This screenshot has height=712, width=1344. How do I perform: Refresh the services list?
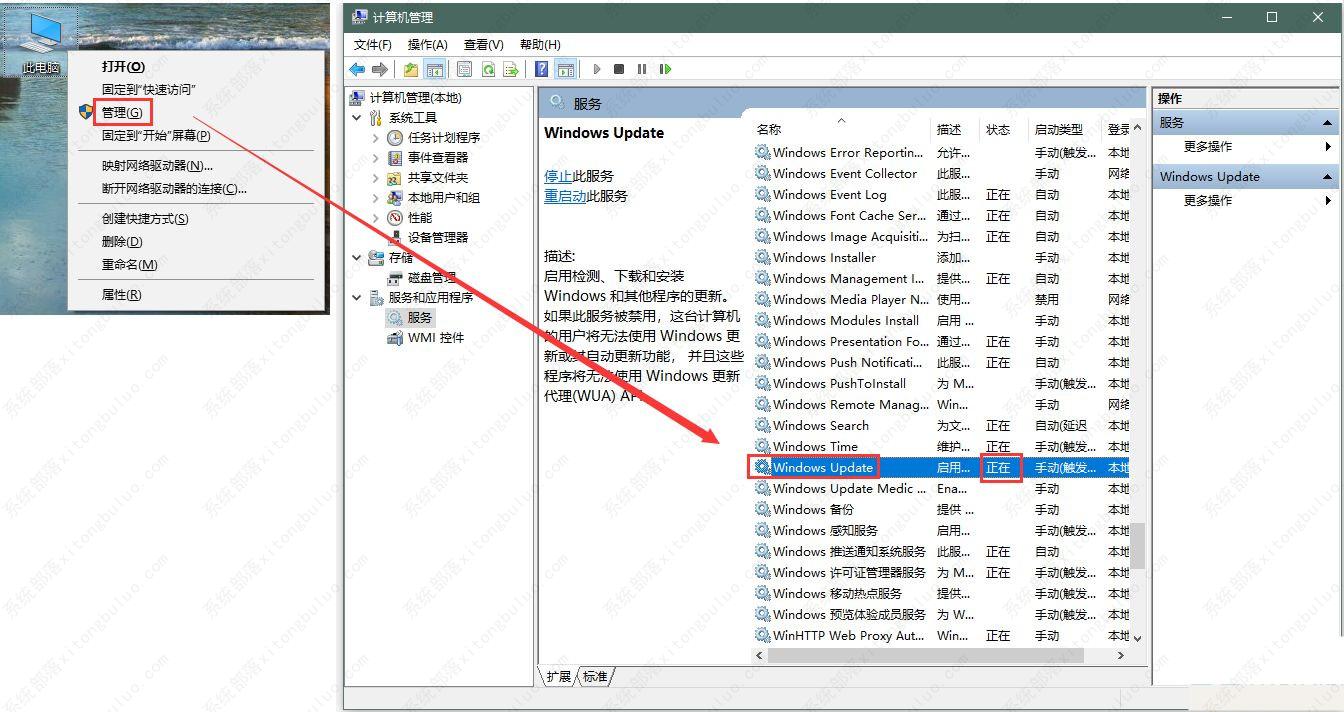tap(489, 69)
